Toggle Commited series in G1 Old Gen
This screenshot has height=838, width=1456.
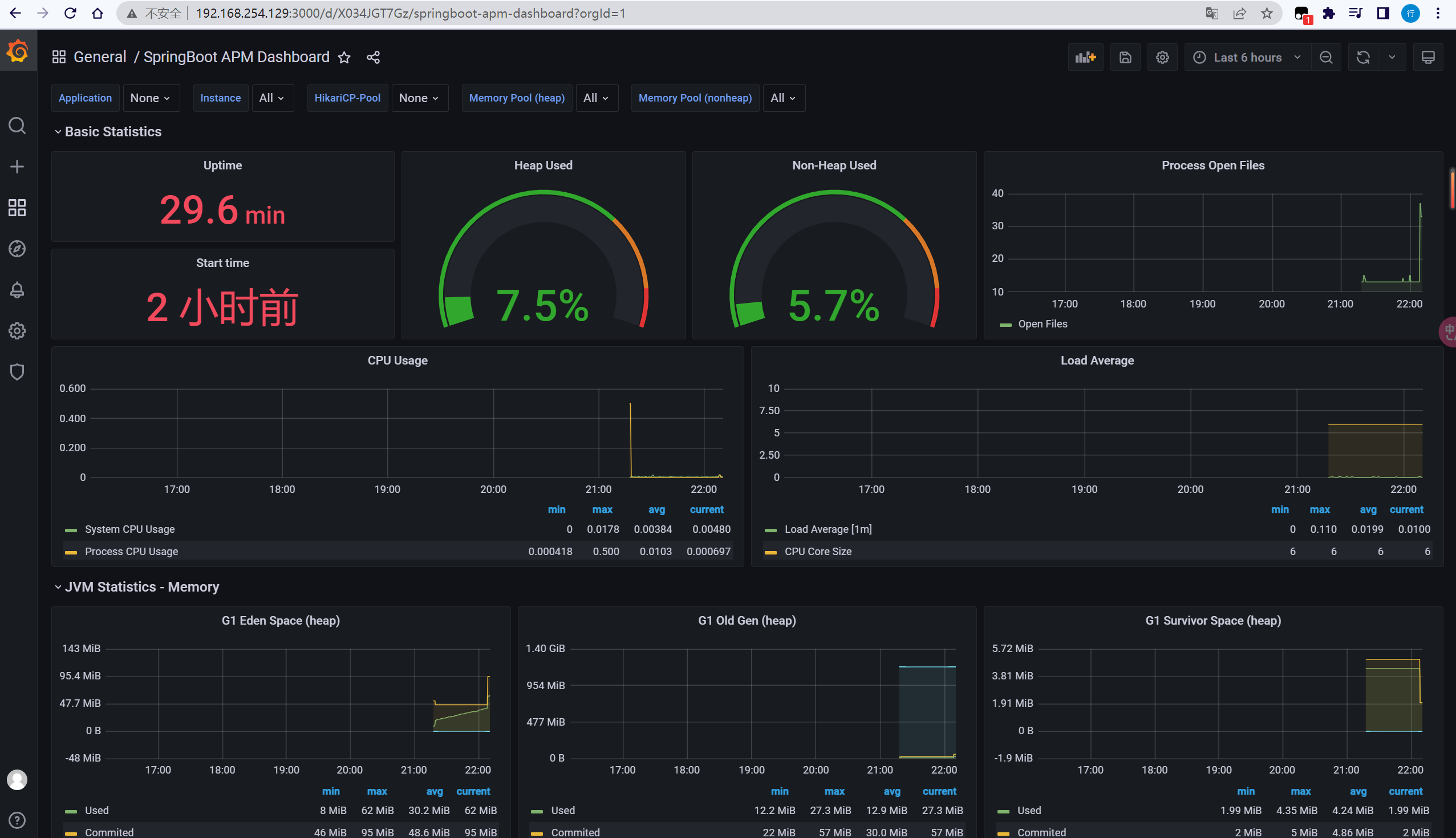pyautogui.click(x=575, y=832)
